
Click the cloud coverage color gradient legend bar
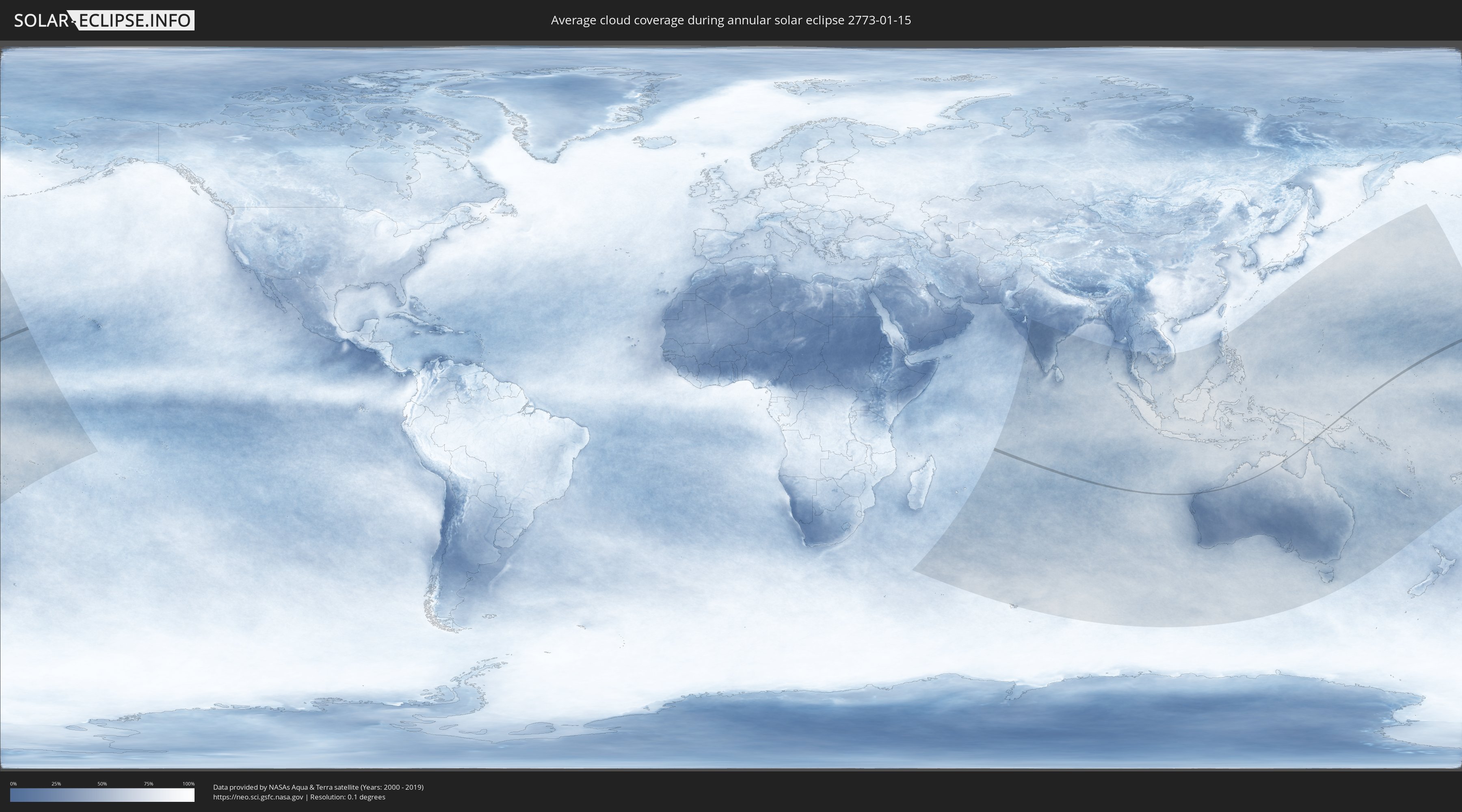pos(102,795)
